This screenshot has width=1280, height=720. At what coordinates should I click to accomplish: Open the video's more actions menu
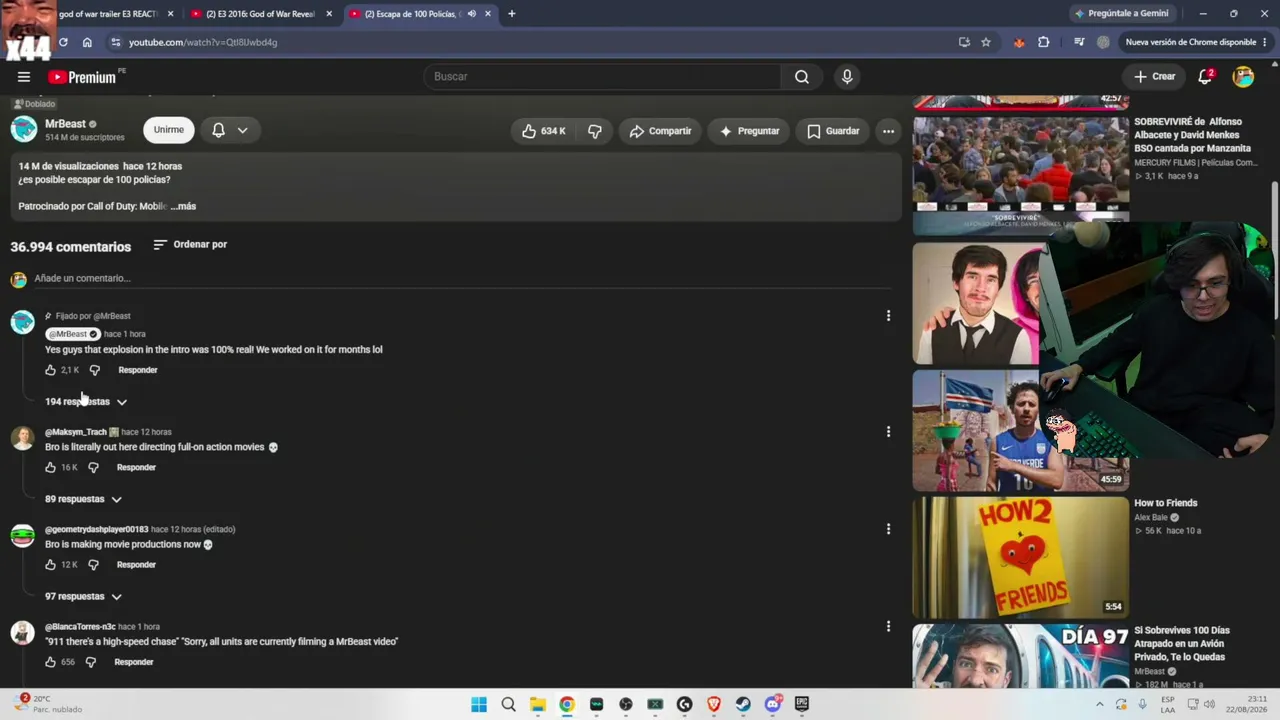(x=888, y=131)
